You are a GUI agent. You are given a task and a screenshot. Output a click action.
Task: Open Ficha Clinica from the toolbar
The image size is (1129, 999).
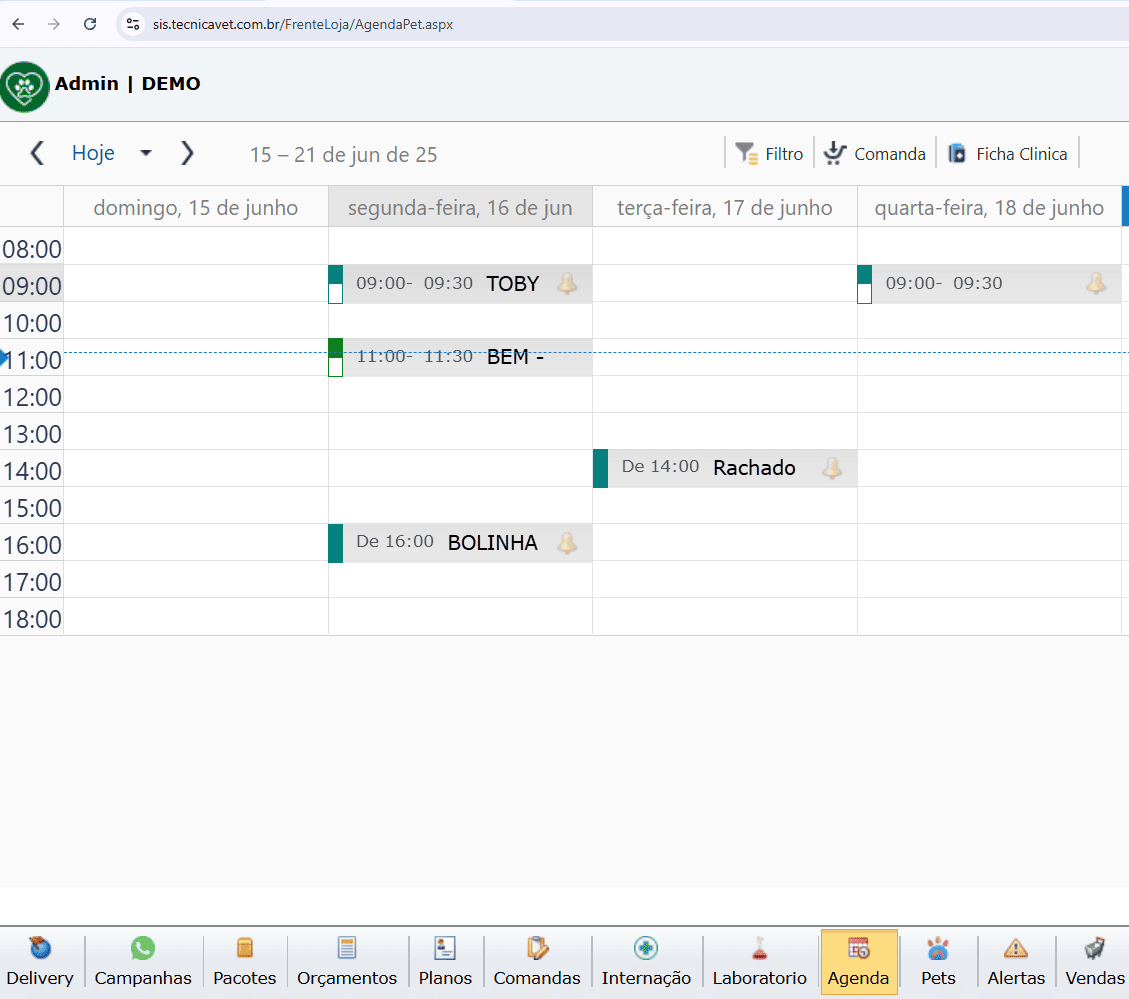[1008, 154]
